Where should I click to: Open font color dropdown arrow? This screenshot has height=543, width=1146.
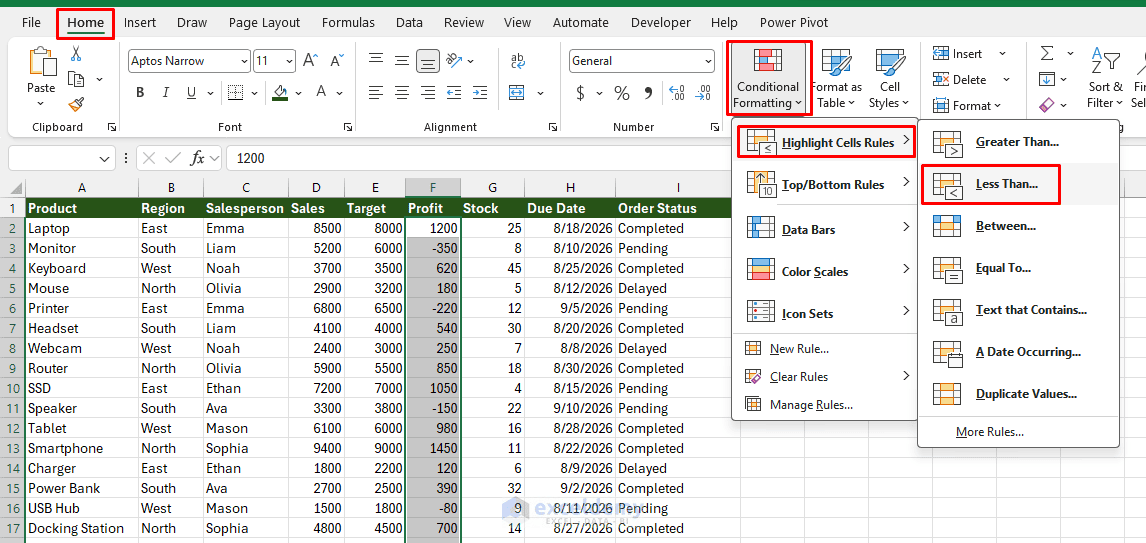click(x=339, y=94)
